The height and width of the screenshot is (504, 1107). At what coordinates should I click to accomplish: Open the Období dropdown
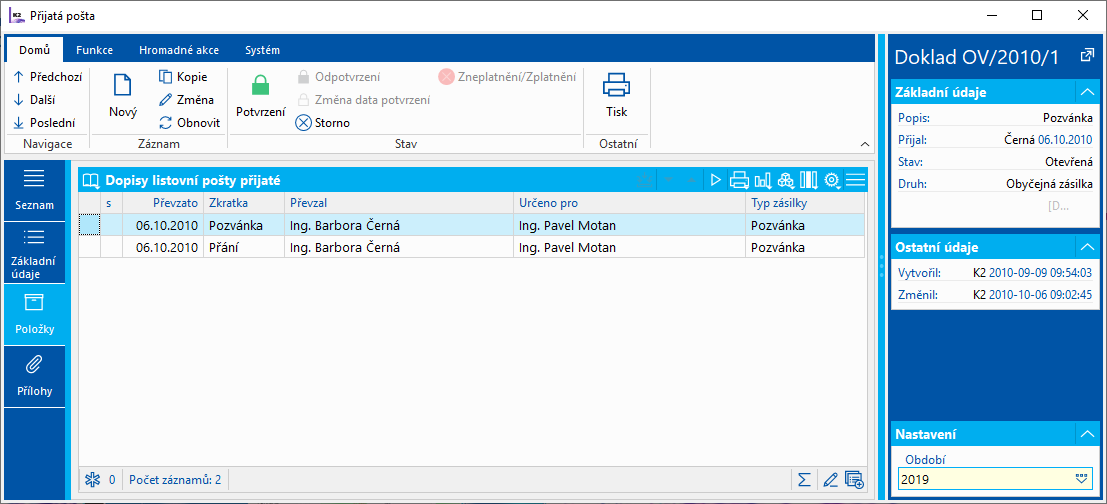(x=1082, y=479)
